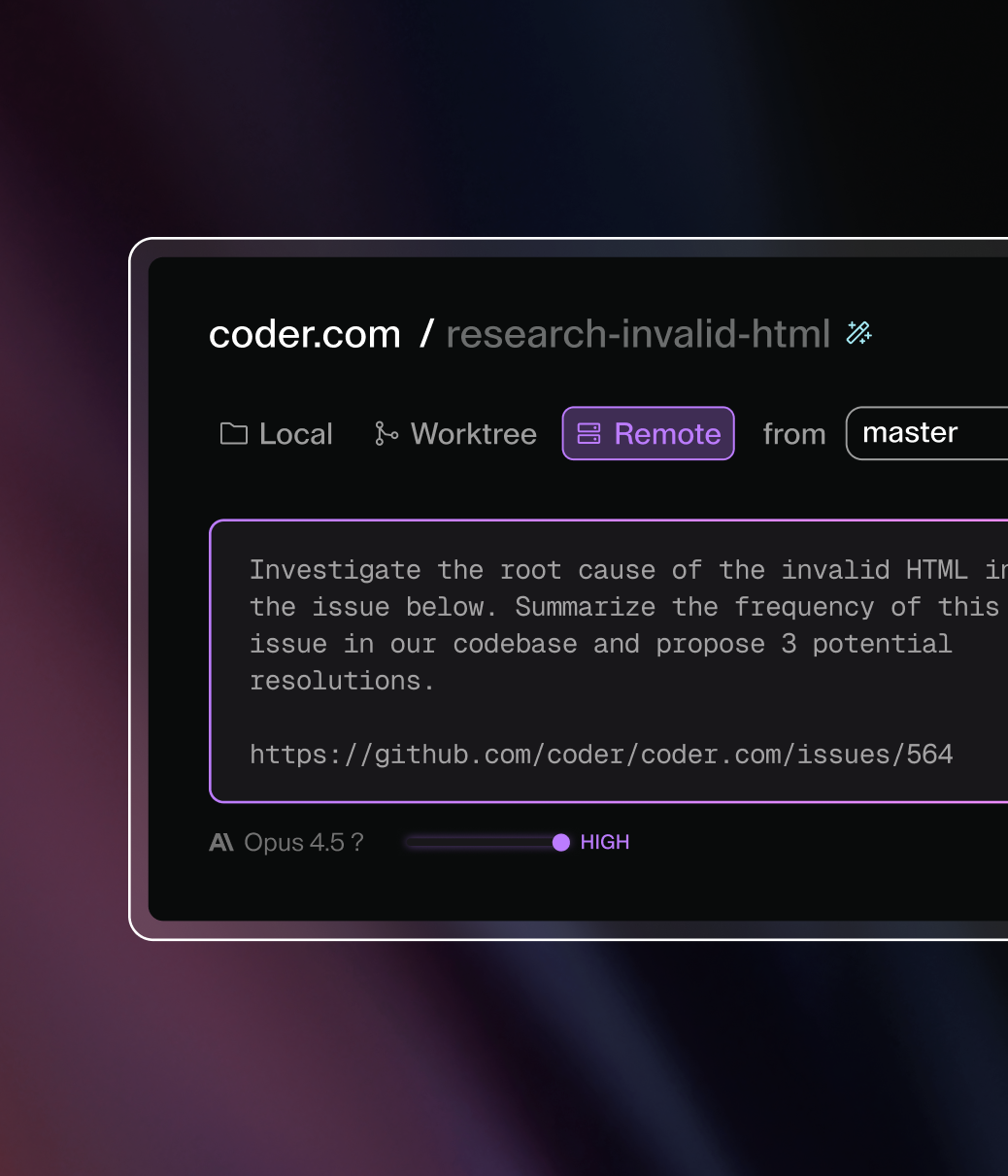Click the magic wand auto-name icon
1008x1176 pixels.
pos(858,333)
